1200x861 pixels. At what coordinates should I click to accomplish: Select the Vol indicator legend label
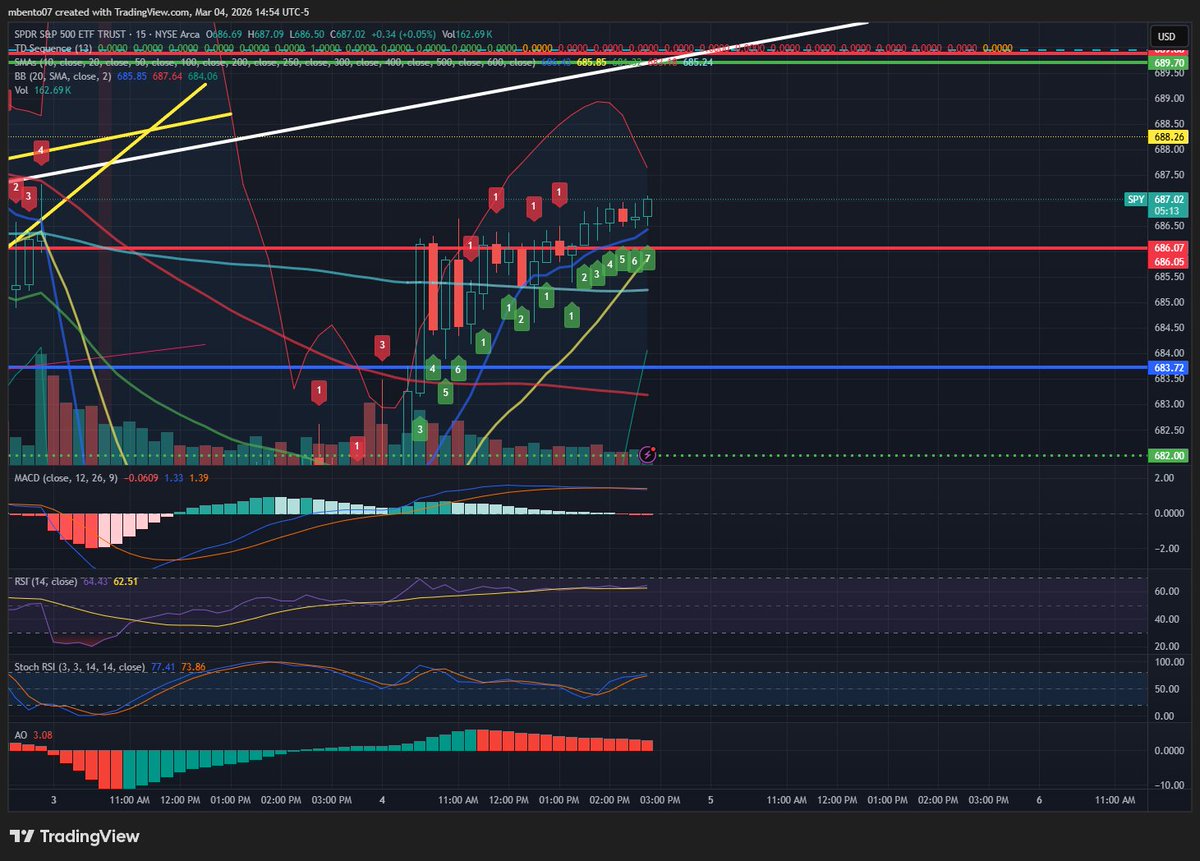pyautogui.click(x=20, y=89)
